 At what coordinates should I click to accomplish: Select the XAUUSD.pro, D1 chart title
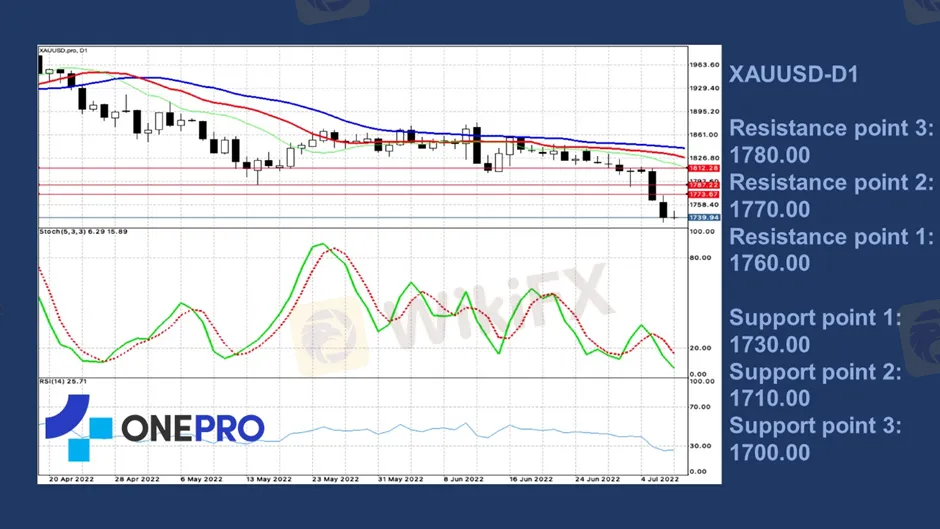(x=65, y=50)
